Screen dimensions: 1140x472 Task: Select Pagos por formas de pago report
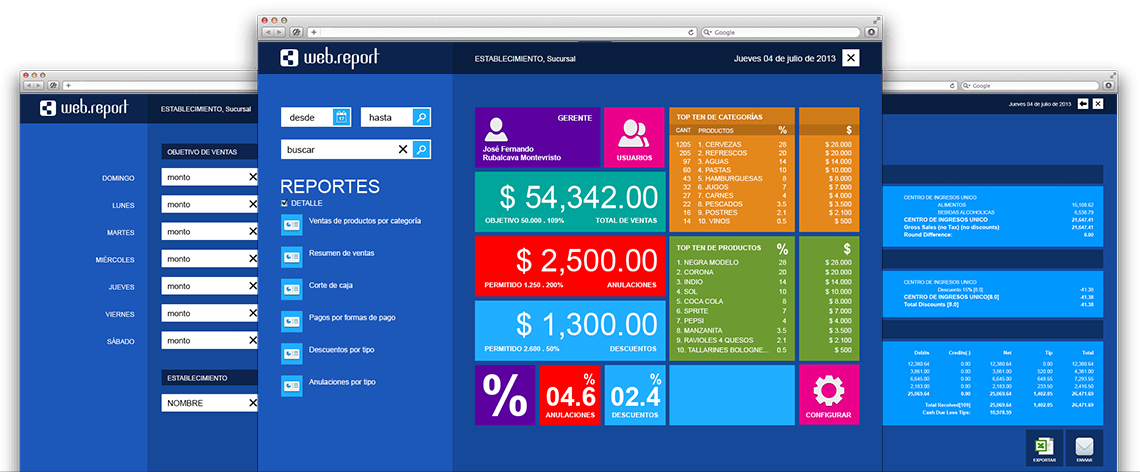(x=351, y=318)
